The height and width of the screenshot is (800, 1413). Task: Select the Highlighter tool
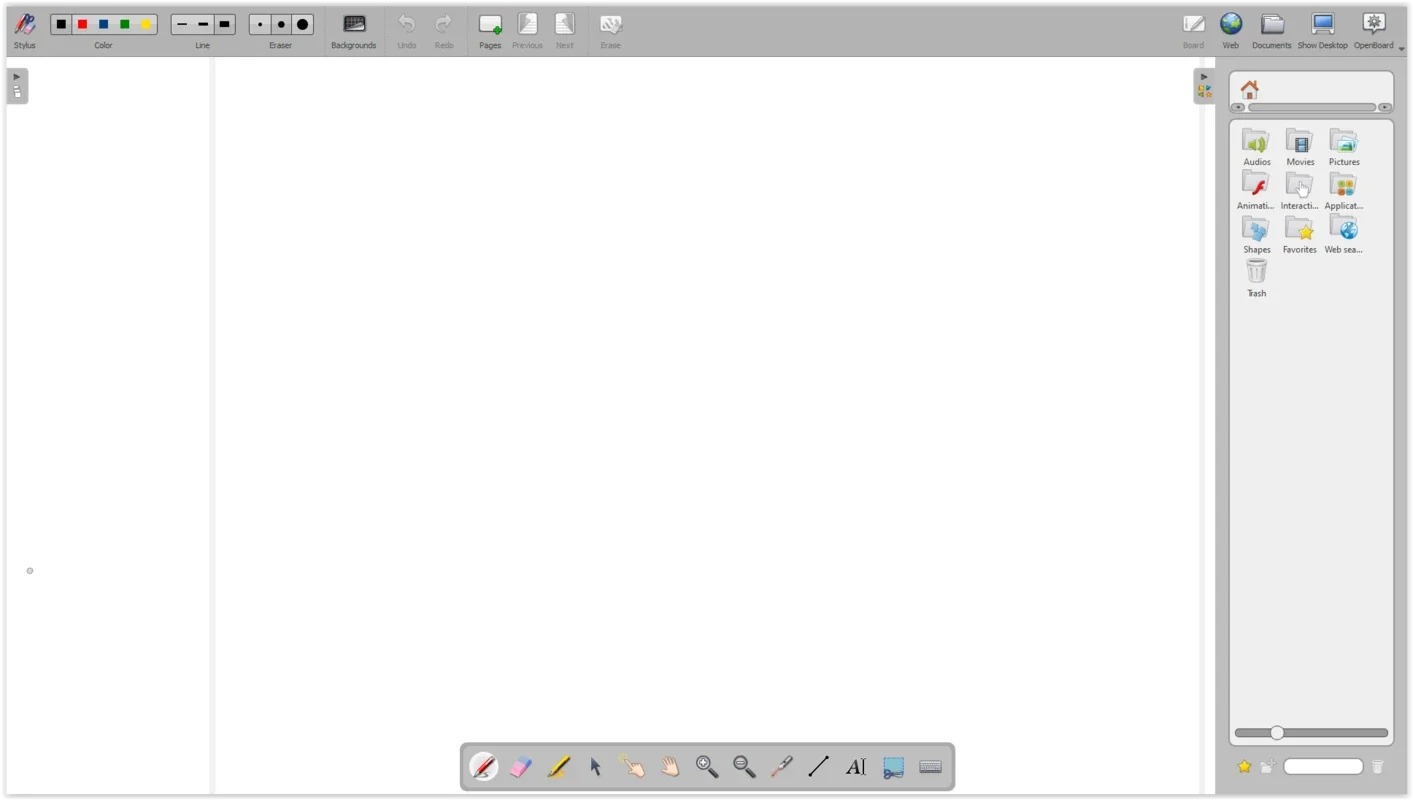pyautogui.click(x=558, y=766)
